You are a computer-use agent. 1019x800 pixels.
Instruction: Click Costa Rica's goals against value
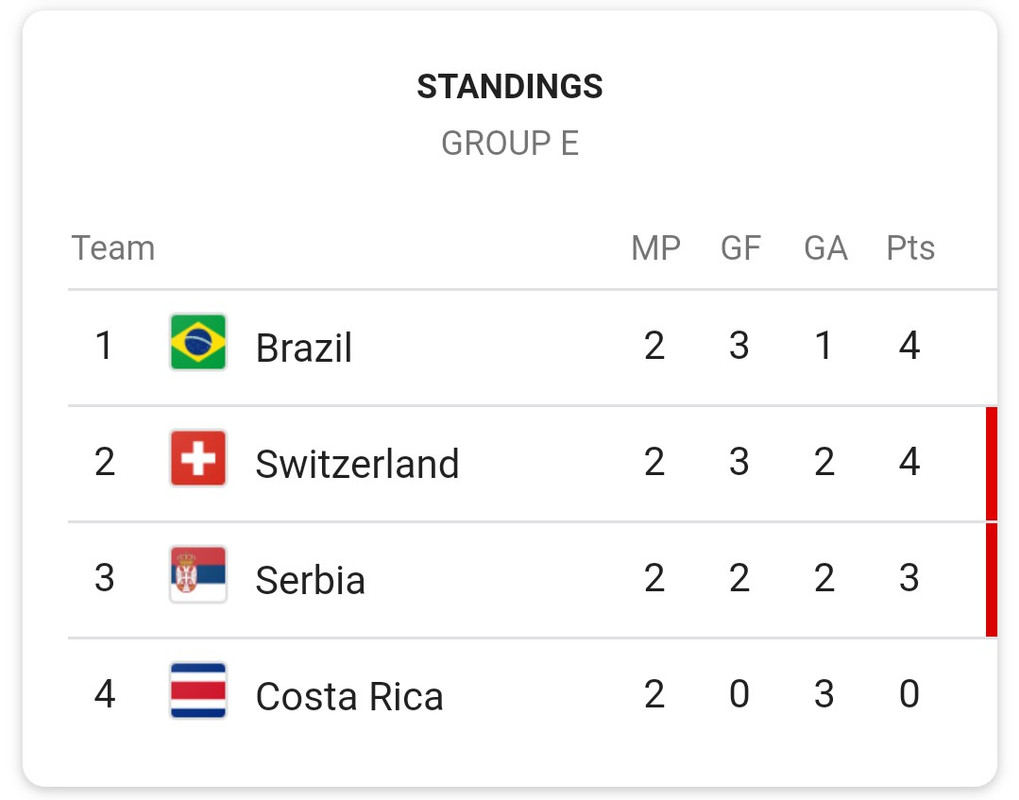[x=824, y=693]
